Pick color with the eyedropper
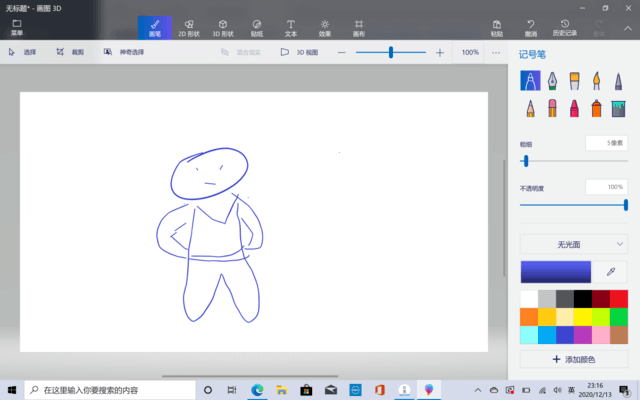Screen dimensions: 640x400 coord(611,272)
